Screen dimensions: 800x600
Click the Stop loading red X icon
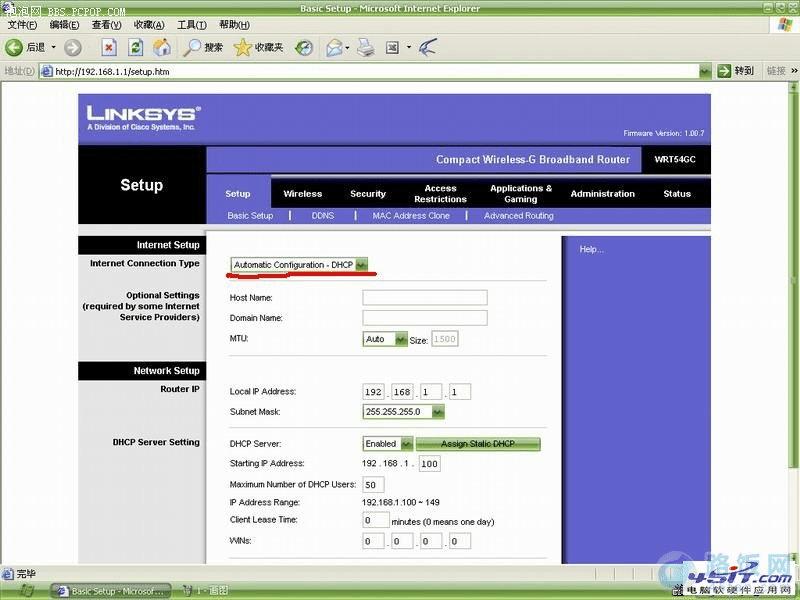[x=109, y=47]
